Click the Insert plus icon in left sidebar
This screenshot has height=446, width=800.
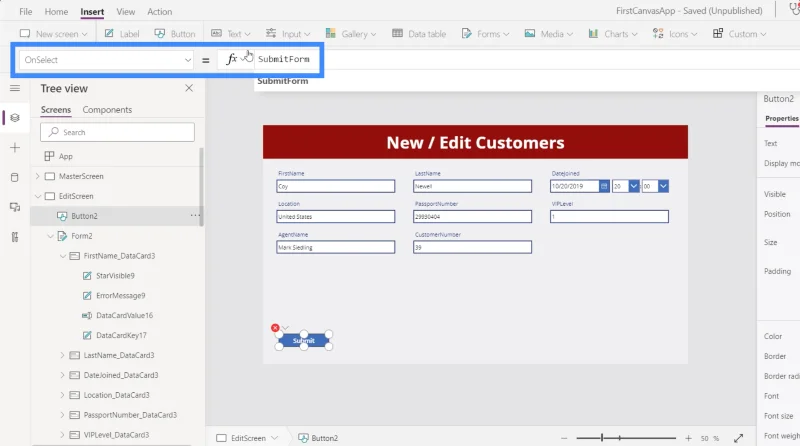[x=15, y=148]
